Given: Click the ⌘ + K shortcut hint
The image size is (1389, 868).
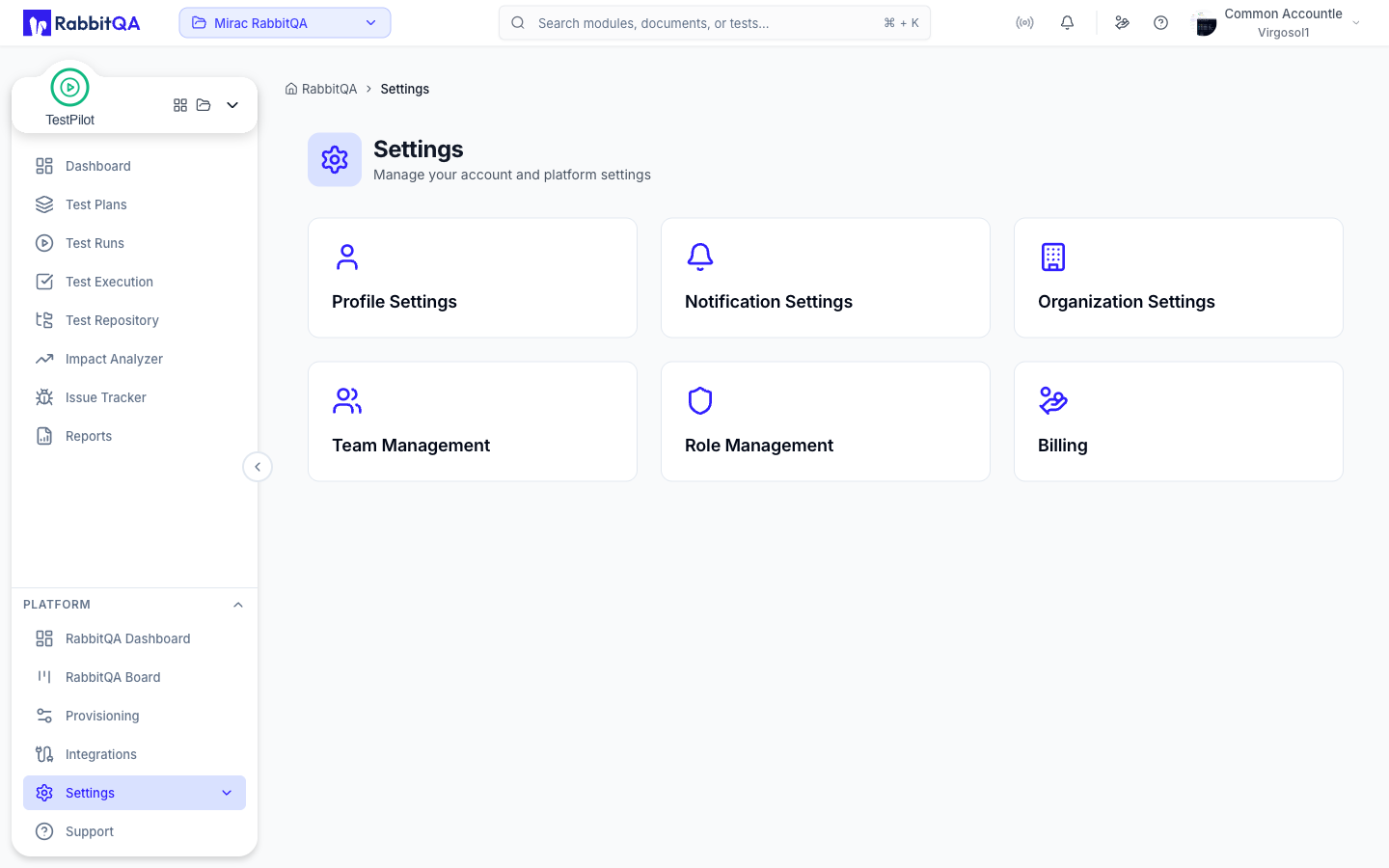Looking at the screenshot, I should tap(901, 23).
